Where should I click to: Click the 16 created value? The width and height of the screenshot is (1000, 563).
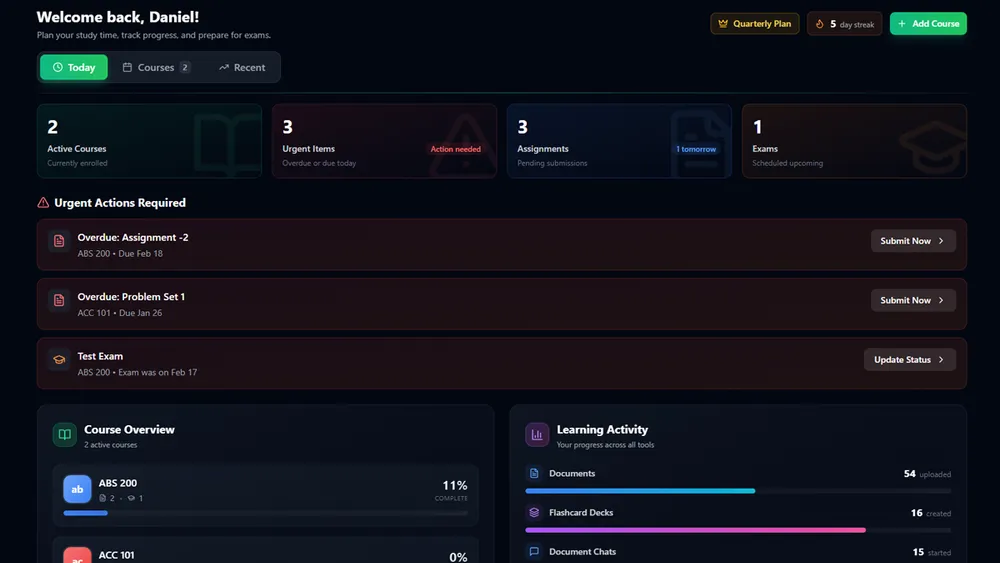pyautogui.click(x=930, y=513)
